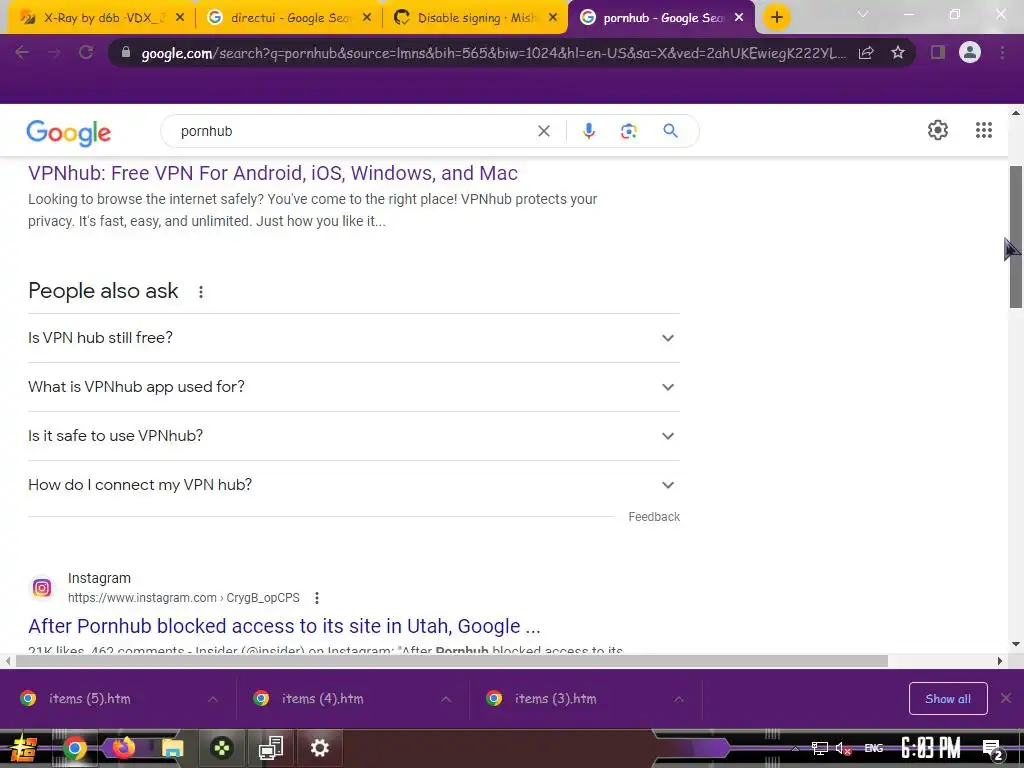Viewport: 1024px width, 768px height.
Task: Expand "What is VPNhub app used for?"
Action: (x=354, y=387)
